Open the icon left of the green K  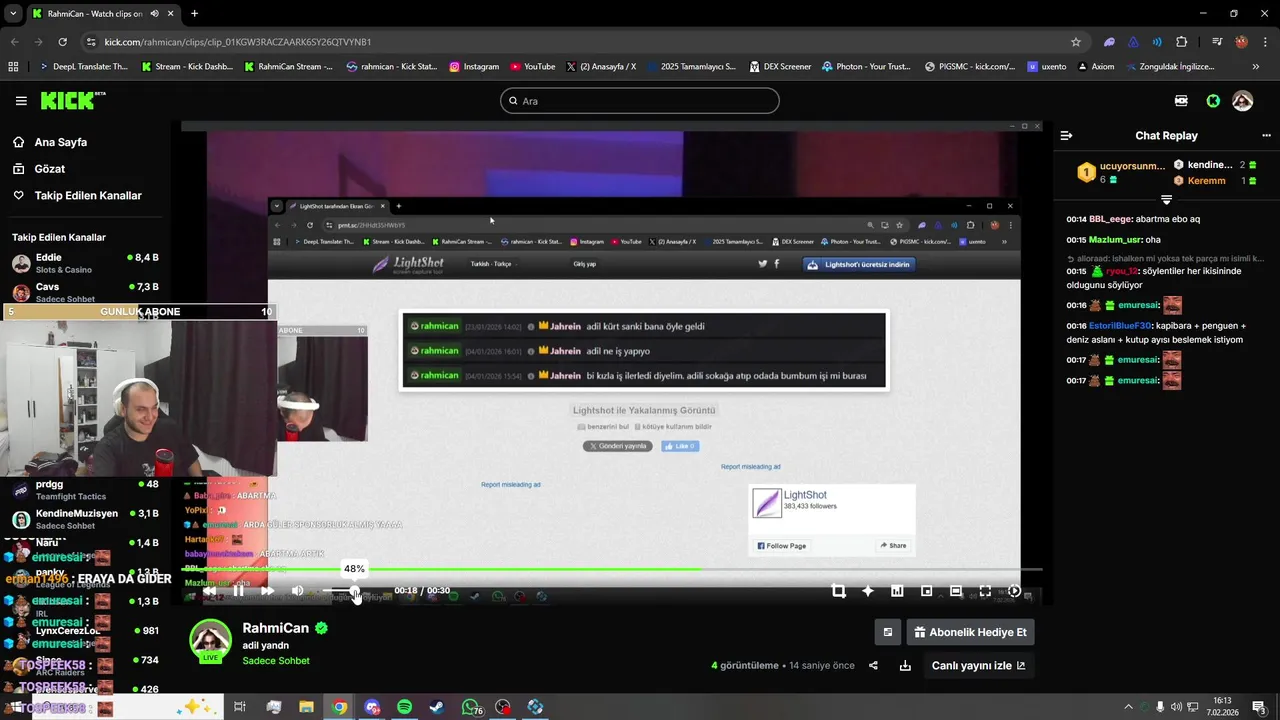(x=1182, y=101)
